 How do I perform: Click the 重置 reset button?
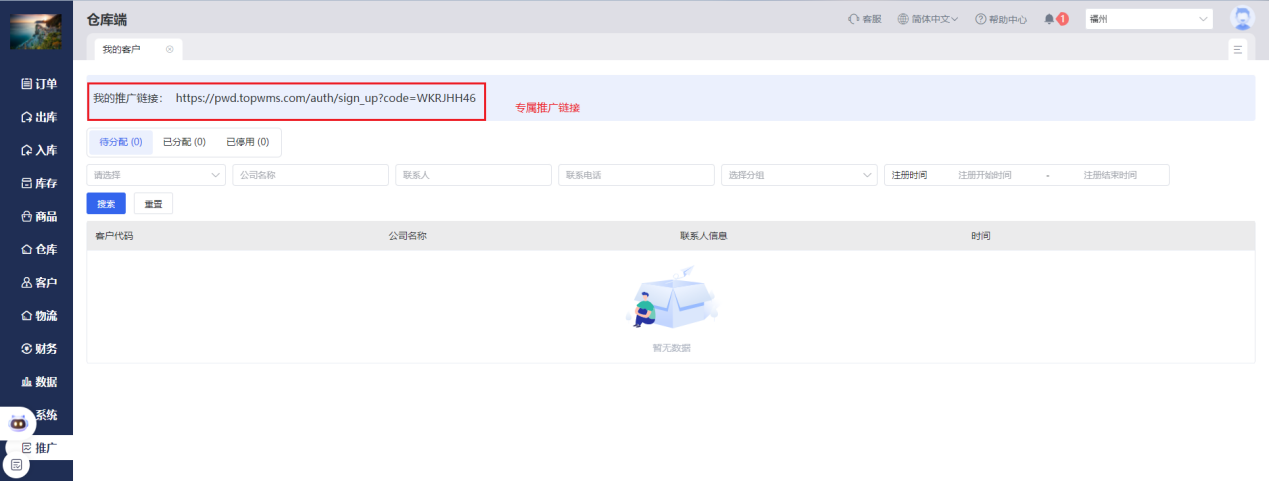pos(153,204)
